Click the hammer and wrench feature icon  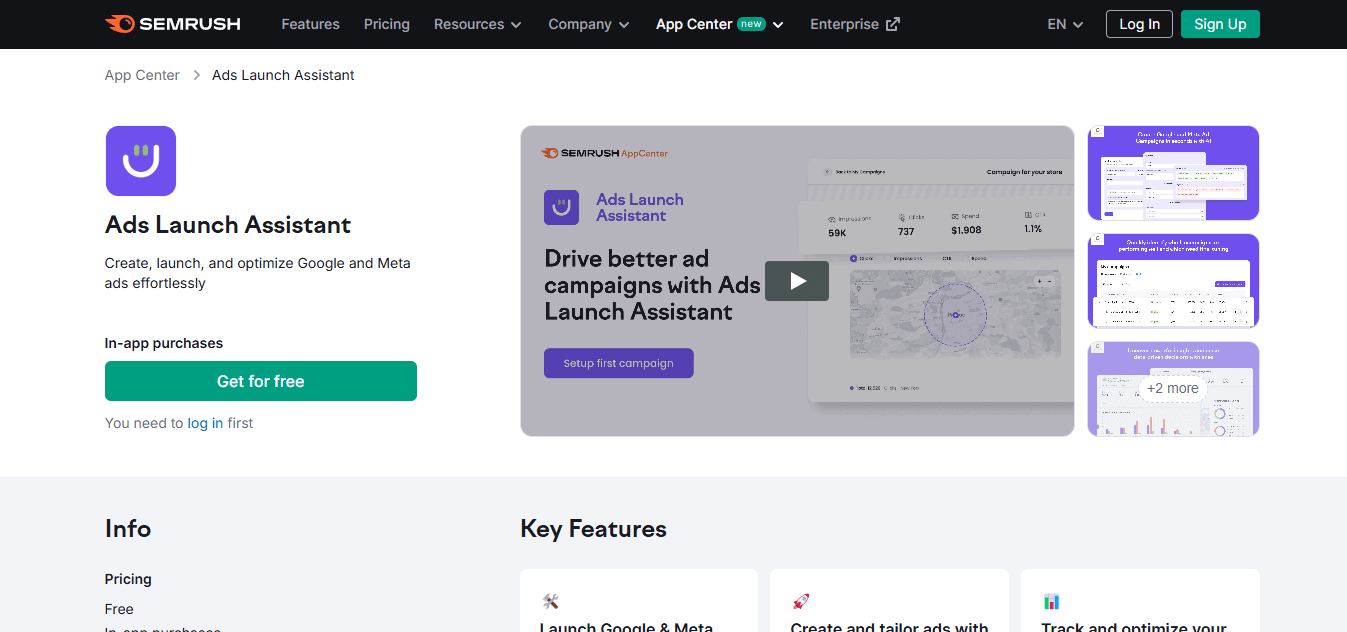(550, 601)
